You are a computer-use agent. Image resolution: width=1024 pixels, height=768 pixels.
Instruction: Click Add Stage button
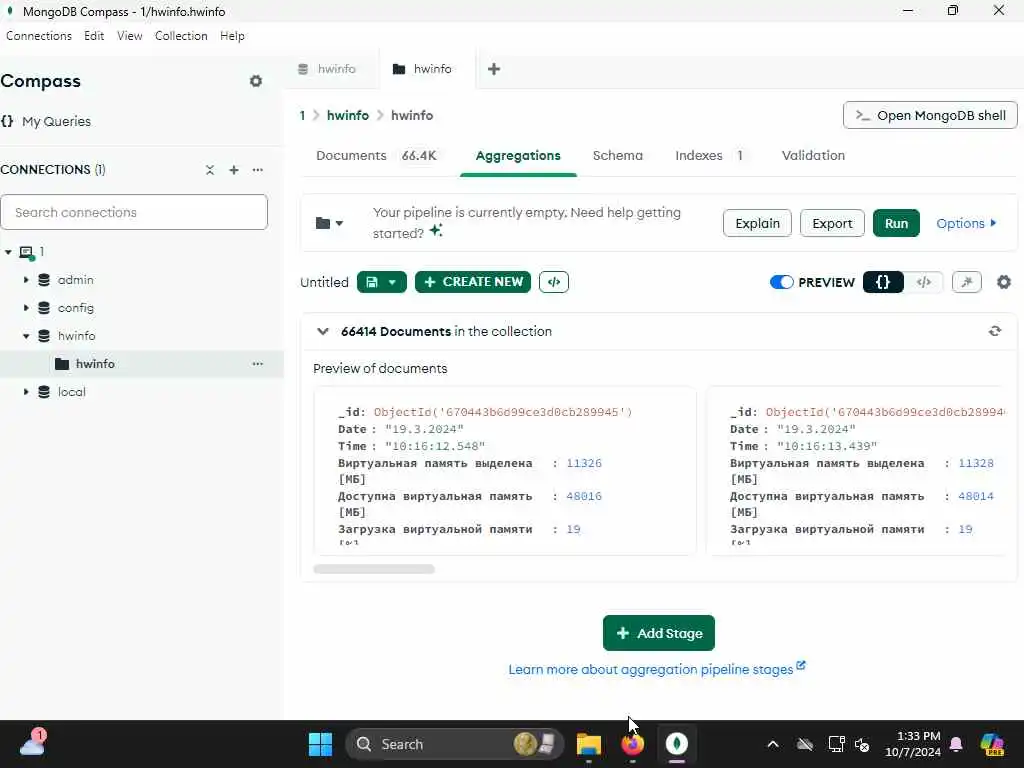(658, 633)
